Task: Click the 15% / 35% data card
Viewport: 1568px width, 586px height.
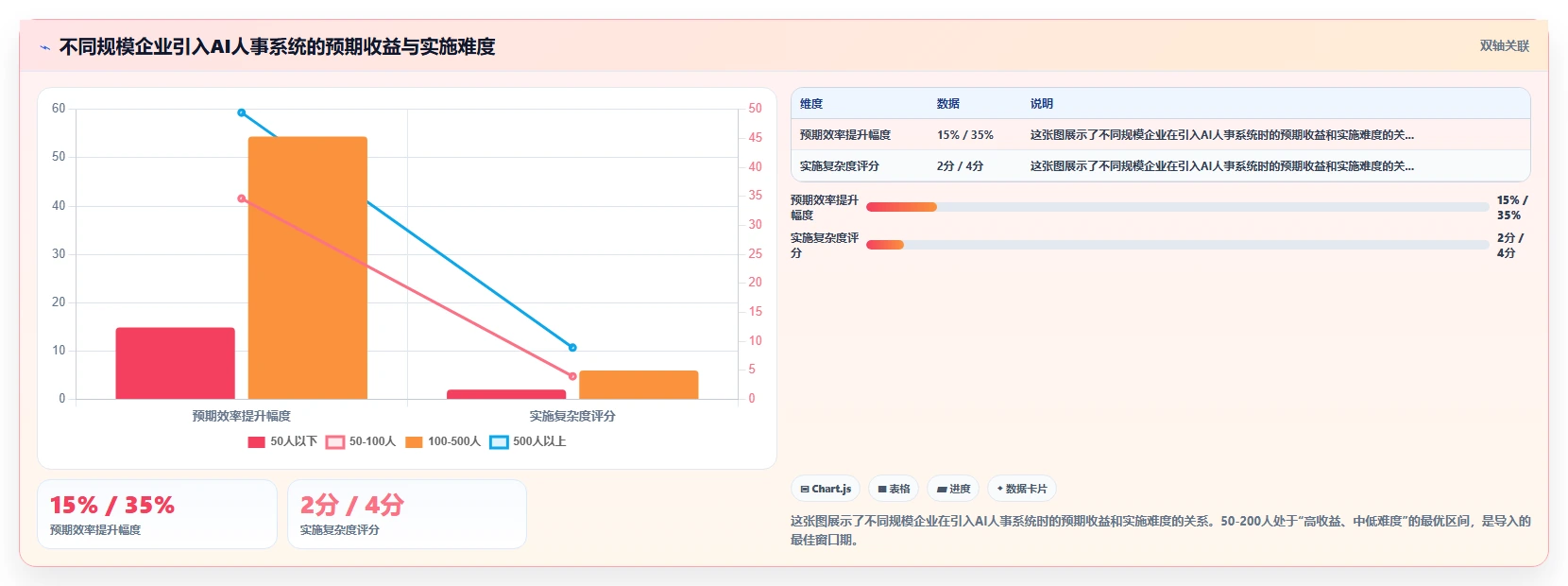Action: pyautogui.click(x=157, y=514)
